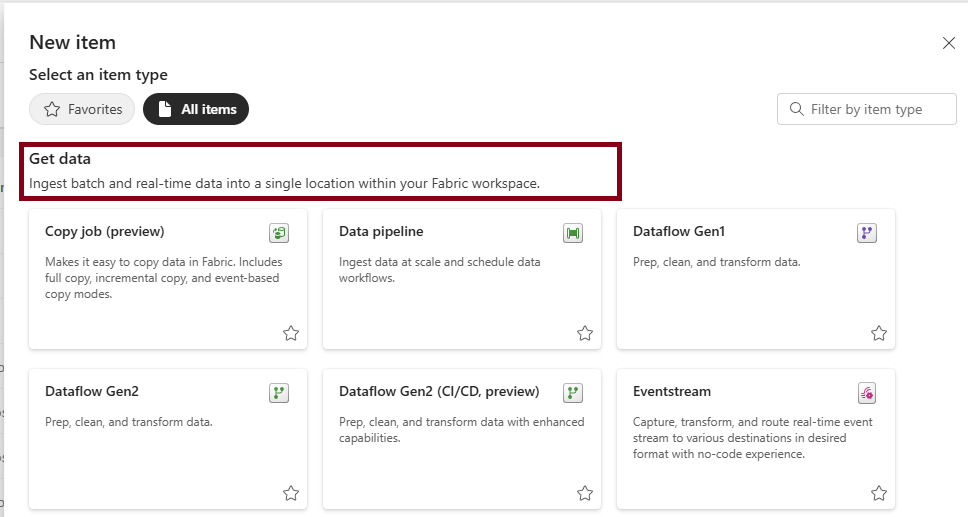968x517 pixels.
Task: Click the Copy job green icon
Action: point(279,233)
